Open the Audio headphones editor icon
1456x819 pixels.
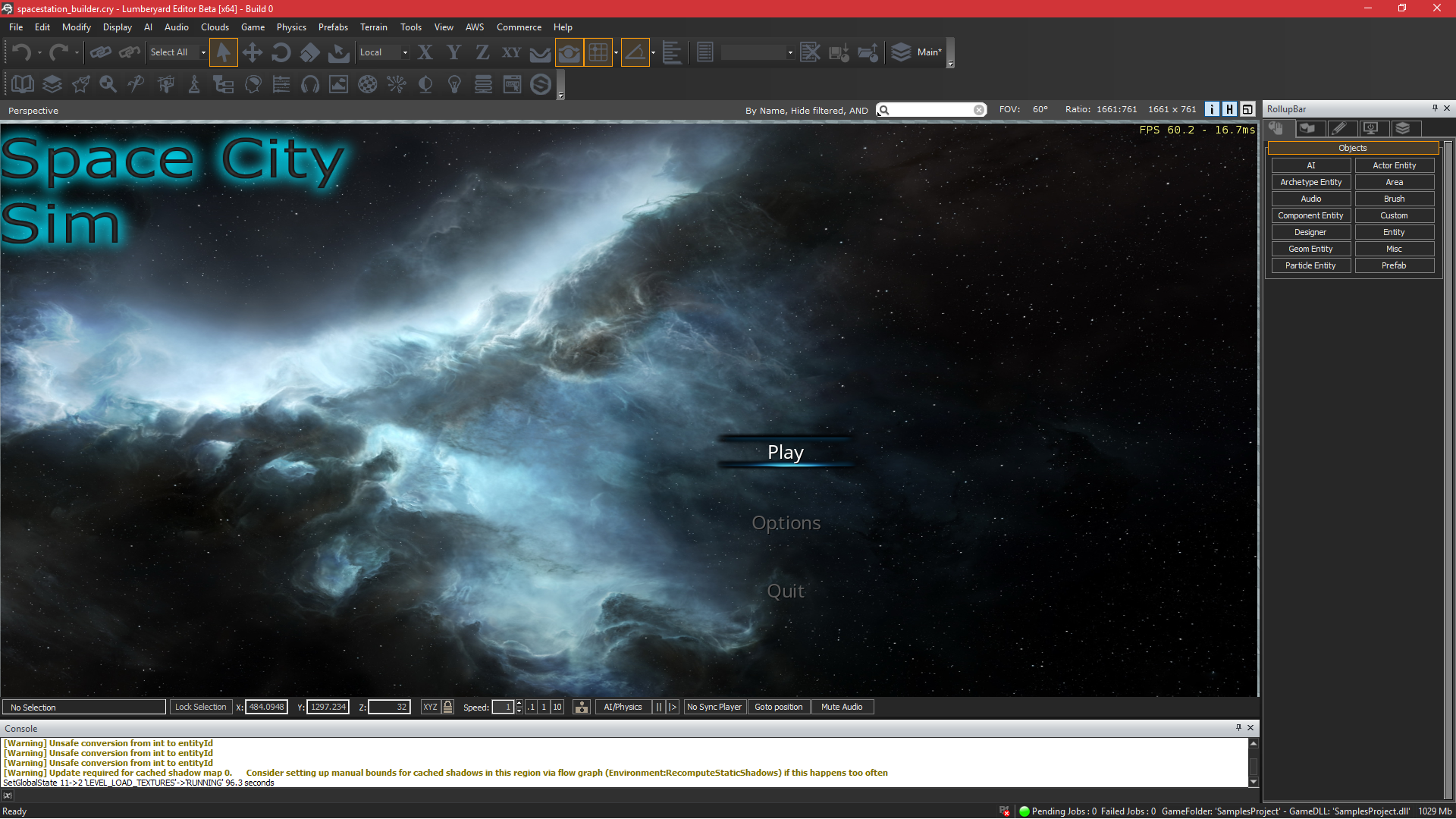click(310, 84)
